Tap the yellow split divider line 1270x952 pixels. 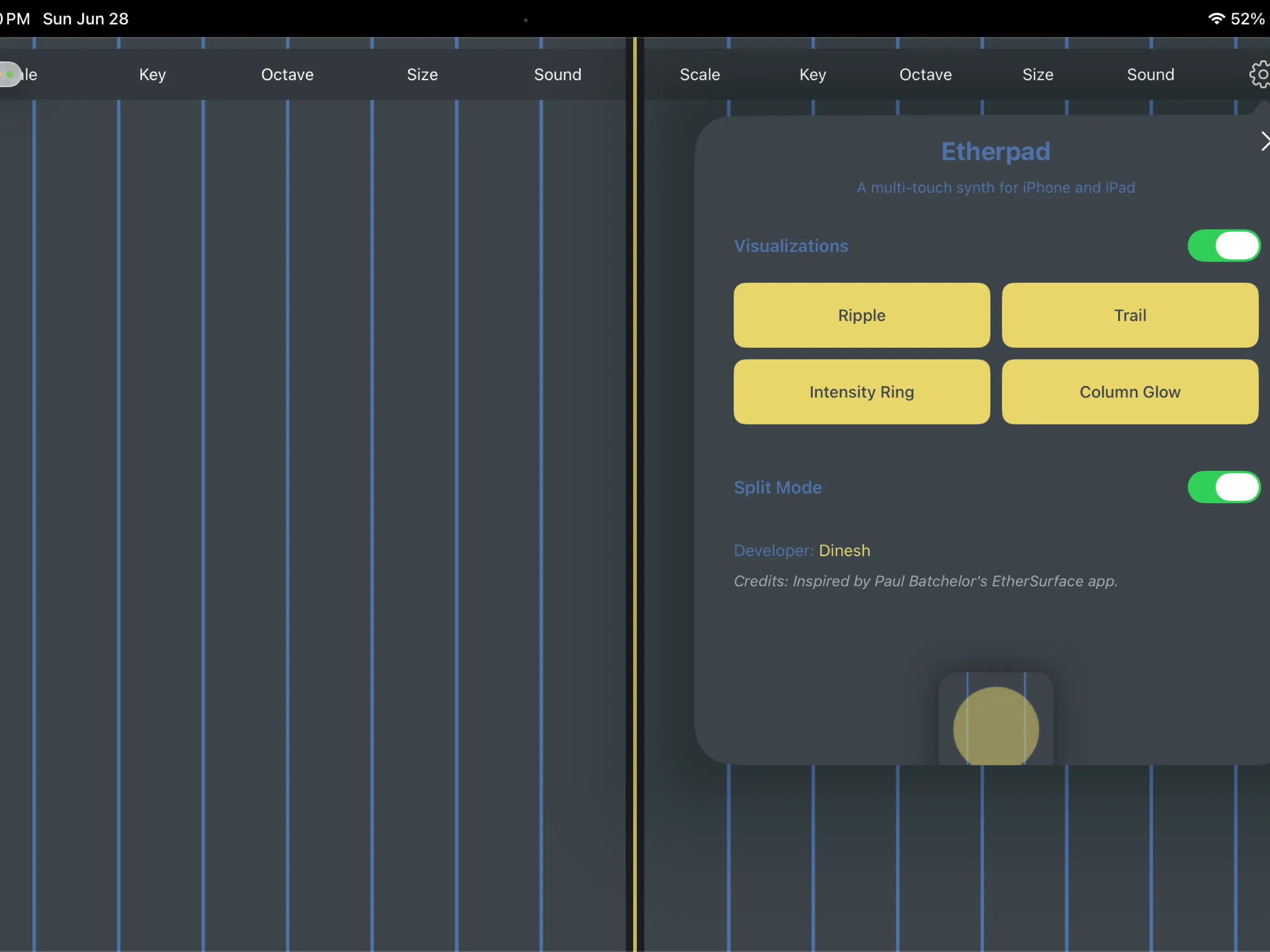click(635, 494)
